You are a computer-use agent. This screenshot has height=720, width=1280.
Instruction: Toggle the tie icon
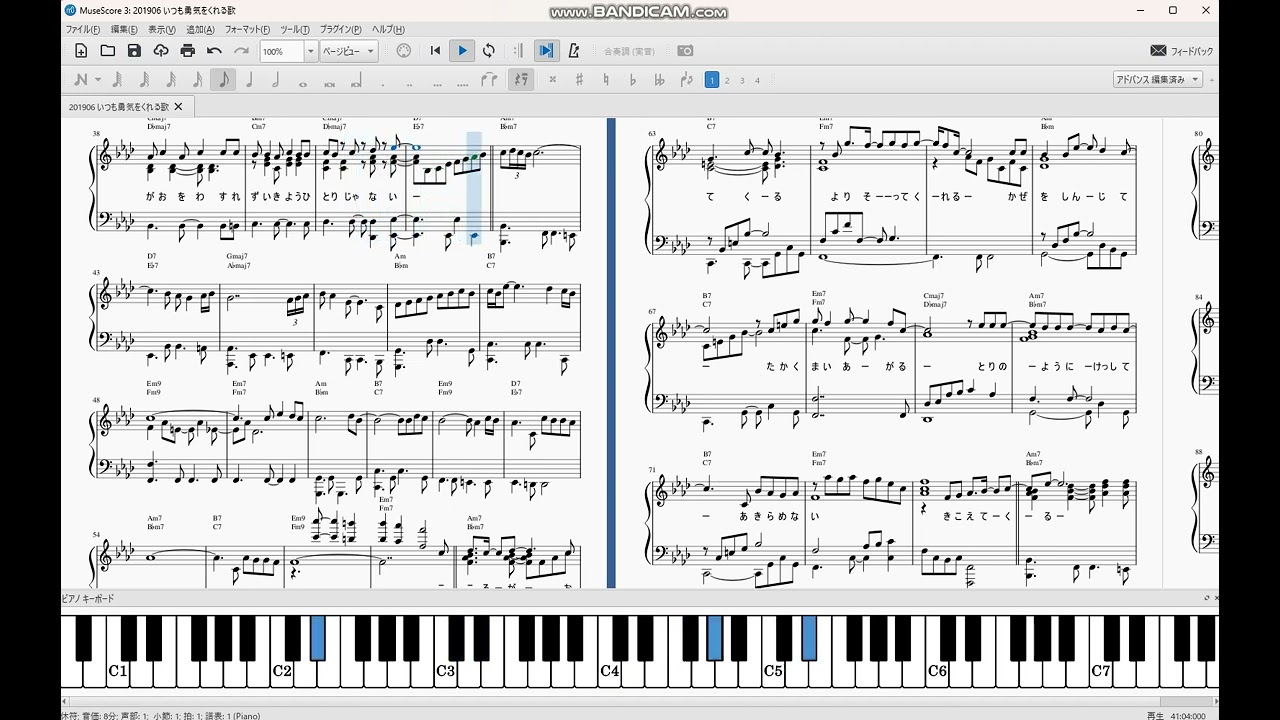[x=489, y=80]
